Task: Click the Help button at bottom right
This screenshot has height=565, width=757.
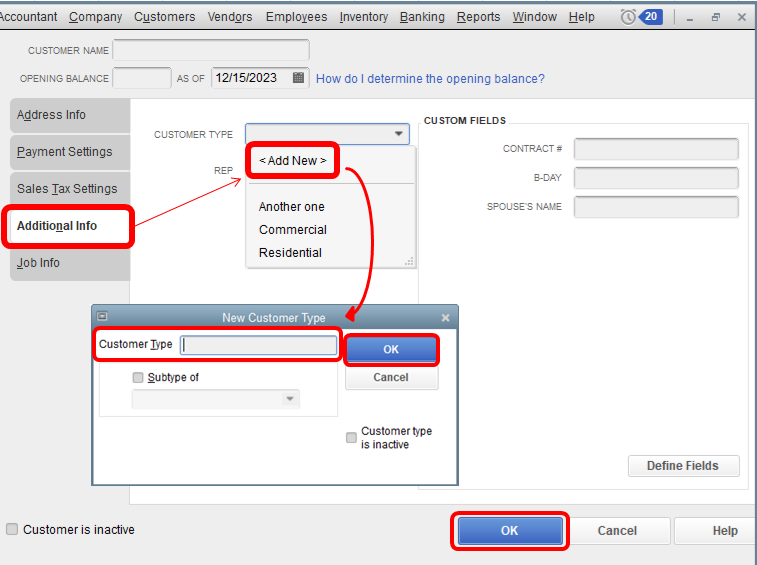Action: point(716,530)
